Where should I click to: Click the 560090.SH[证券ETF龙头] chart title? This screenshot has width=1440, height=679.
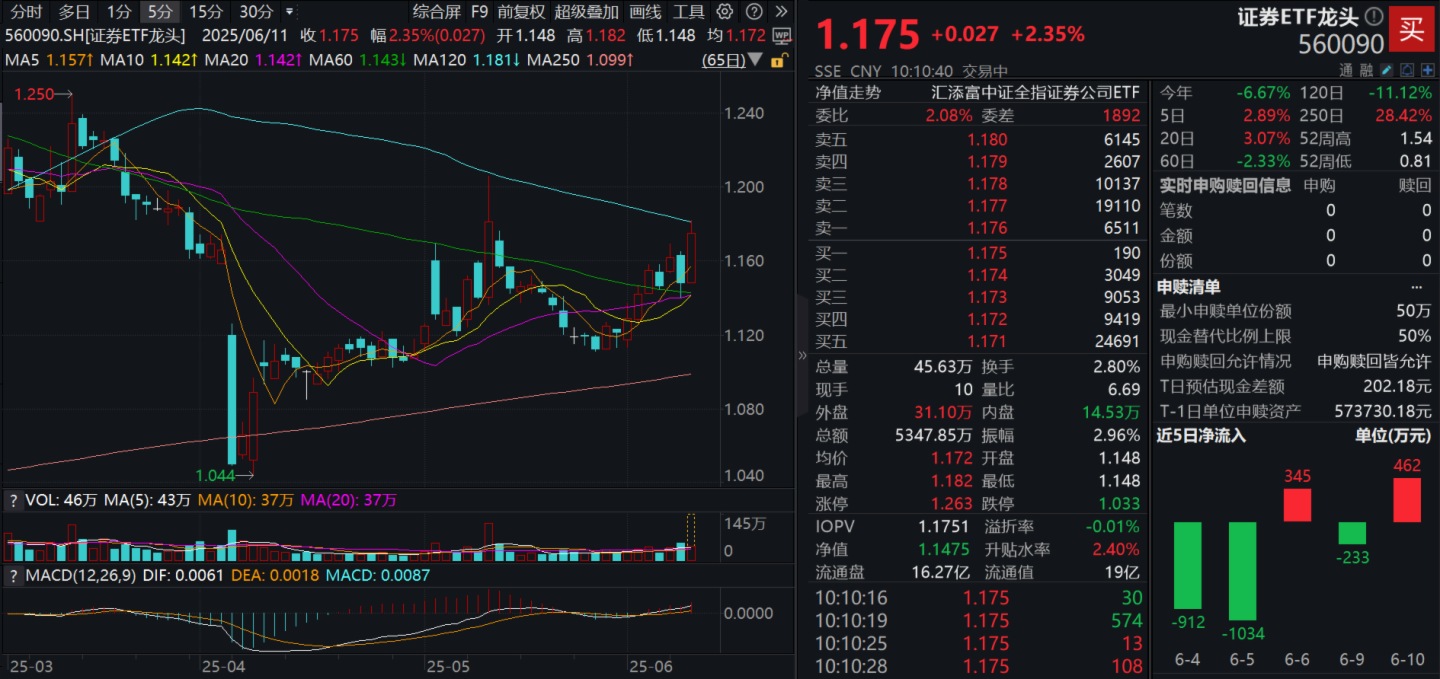click(96, 35)
